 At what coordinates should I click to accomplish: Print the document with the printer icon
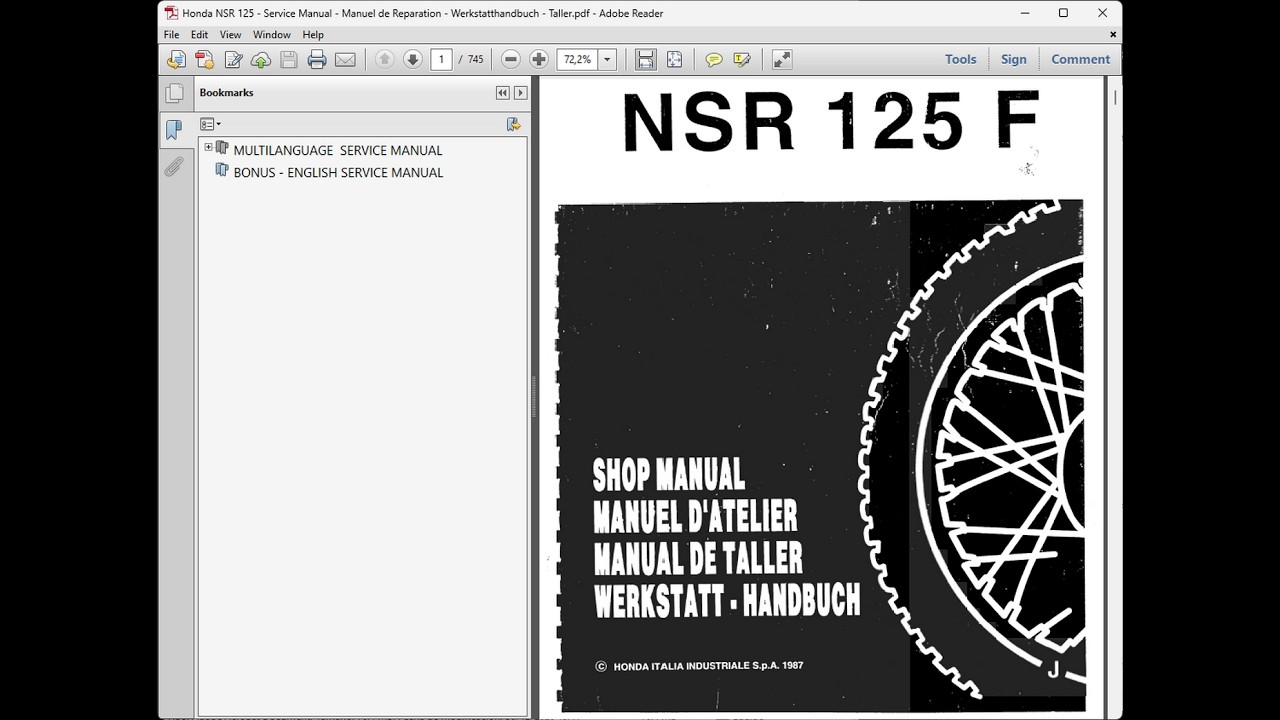point(317,60)
